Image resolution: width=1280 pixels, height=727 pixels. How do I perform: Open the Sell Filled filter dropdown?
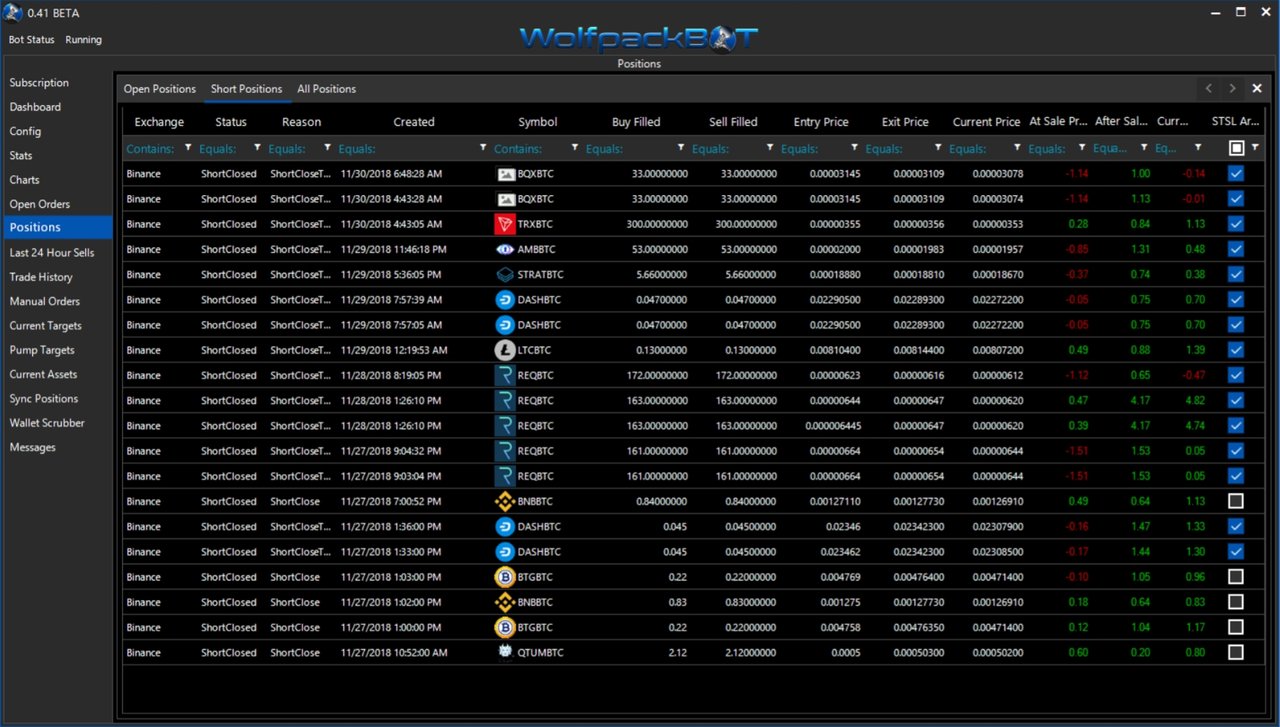click(769, 148)
